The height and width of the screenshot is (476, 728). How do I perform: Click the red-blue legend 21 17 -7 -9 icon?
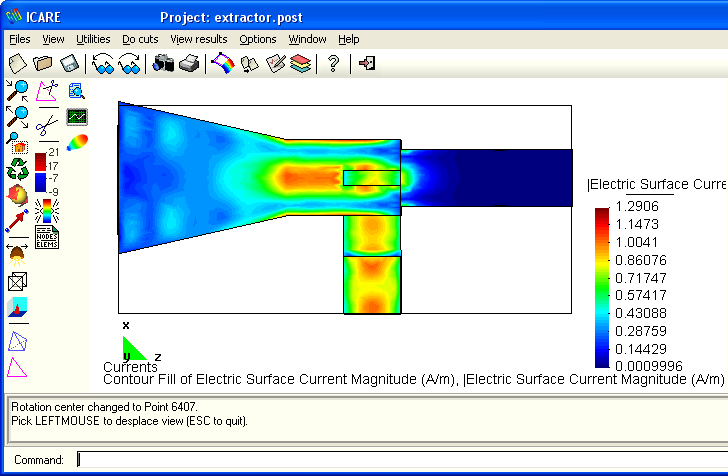point(47,172)
